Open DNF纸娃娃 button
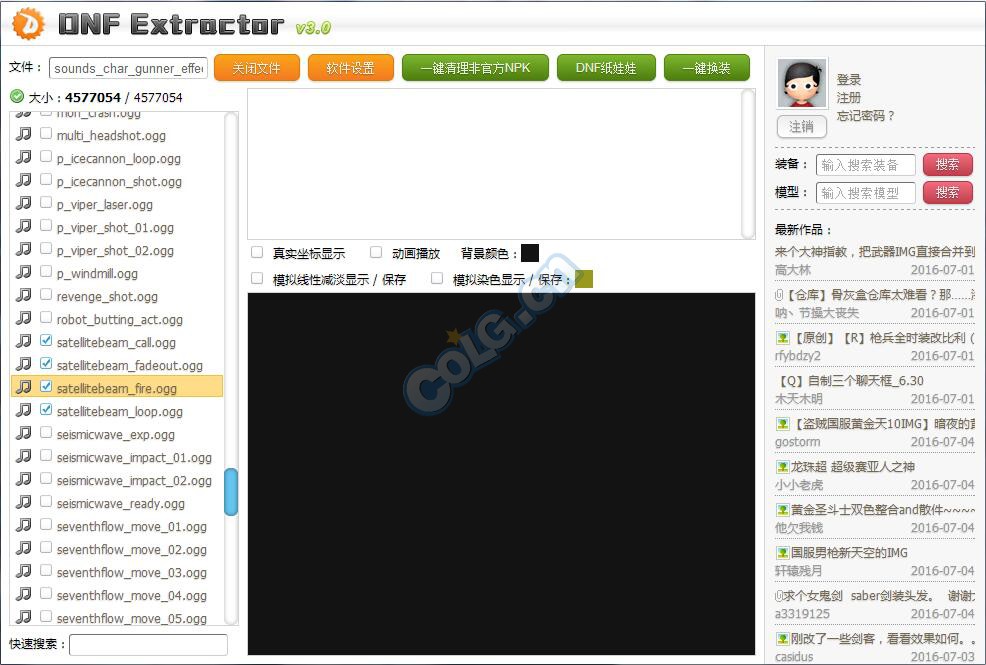The width and height of the screenshot is (986, 665). pyautogui.click(x=606, y=68)
